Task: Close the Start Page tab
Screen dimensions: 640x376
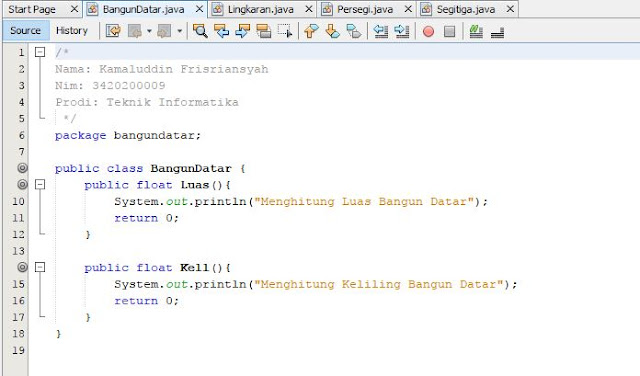Action: (74, 9)
